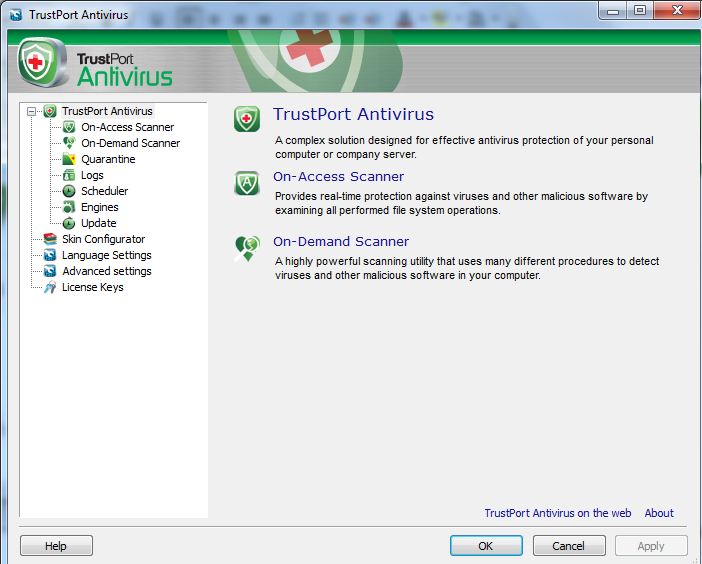
Task: Click the On-Access Scanner heading link
Action: [x=338, y=176]
